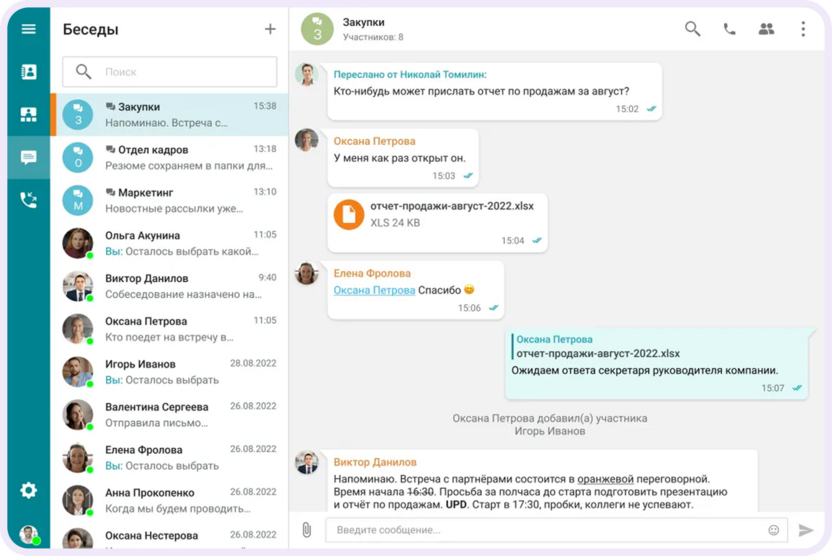Click the conversations search field
Screen dimensions: 832x556
tap(170, 72)
